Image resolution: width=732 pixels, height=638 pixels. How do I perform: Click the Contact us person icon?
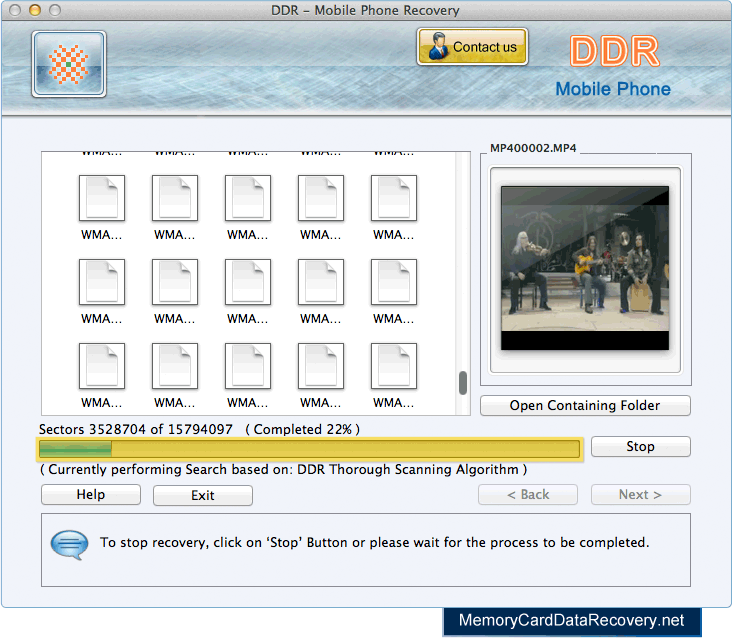coord(437,46)
